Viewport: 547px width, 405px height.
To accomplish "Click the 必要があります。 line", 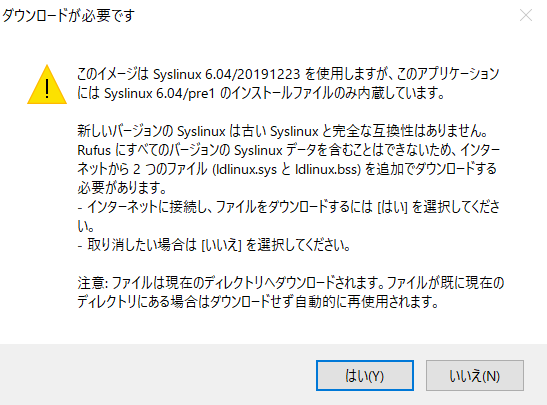I will click(x=122, y=188).
